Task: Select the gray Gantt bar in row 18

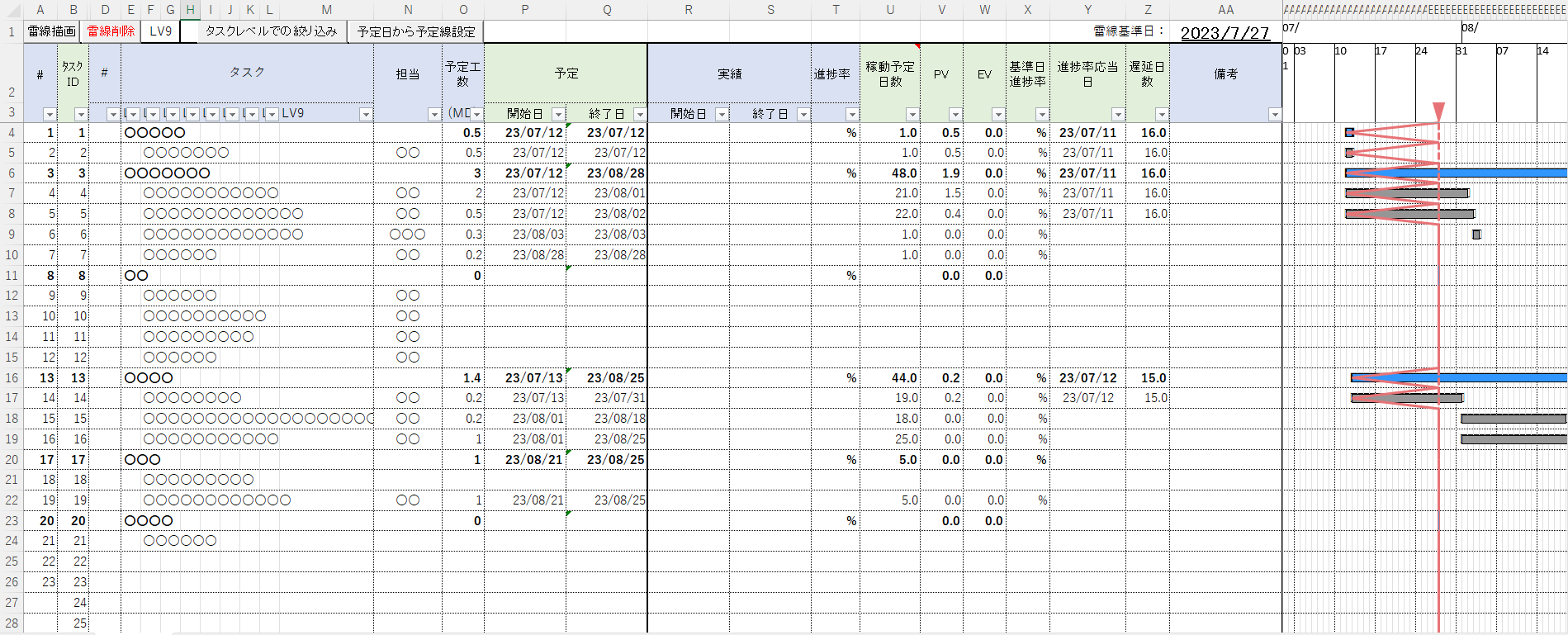Action: point(1514,419)
